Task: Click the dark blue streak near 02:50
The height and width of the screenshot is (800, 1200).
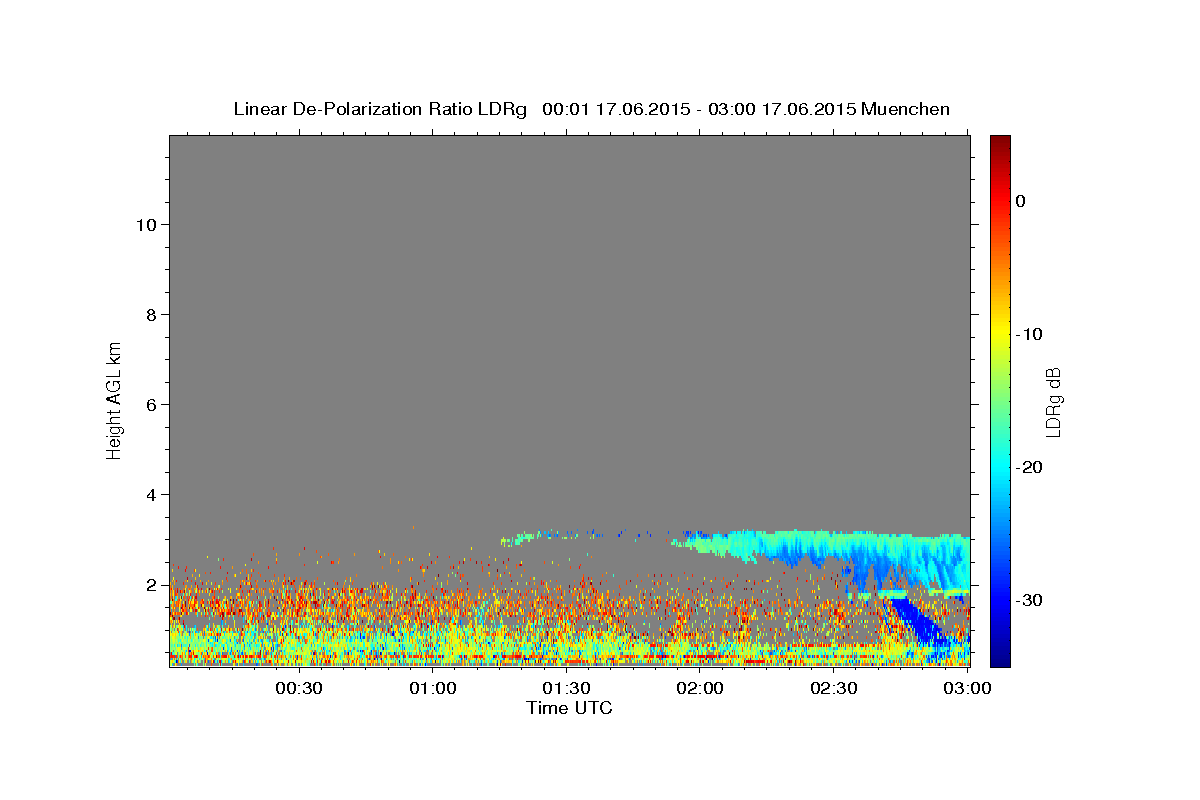Action: [920, 624]
